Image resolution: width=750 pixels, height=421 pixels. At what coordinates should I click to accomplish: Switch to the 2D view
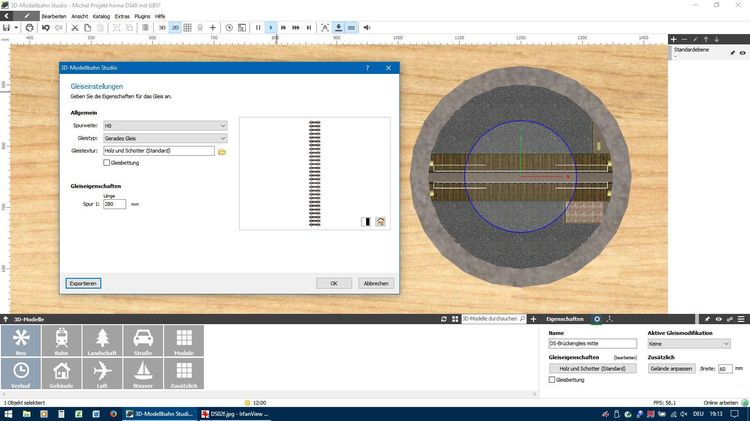[175, 28]
